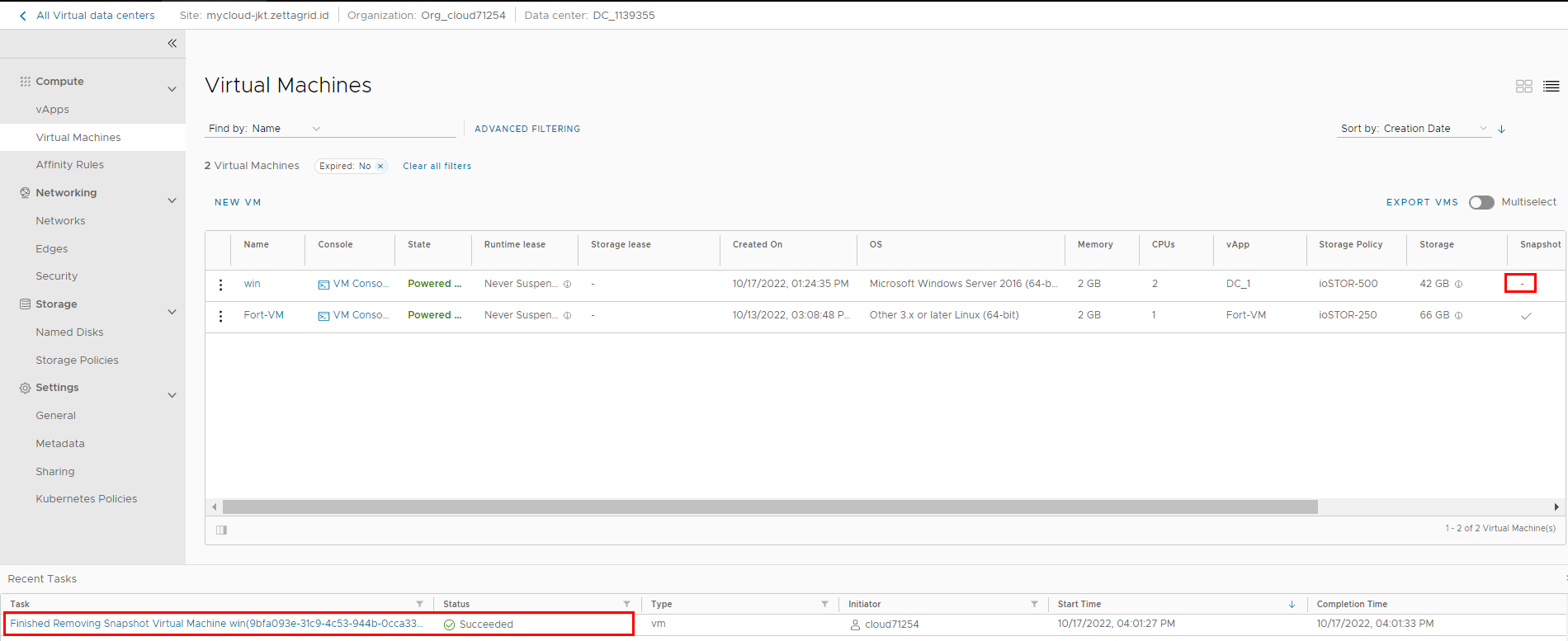Image resolution: width=1568 pixels, height=641 pixels.
Task: Open the win virtual machine
Action: click(x=252, y=284)
